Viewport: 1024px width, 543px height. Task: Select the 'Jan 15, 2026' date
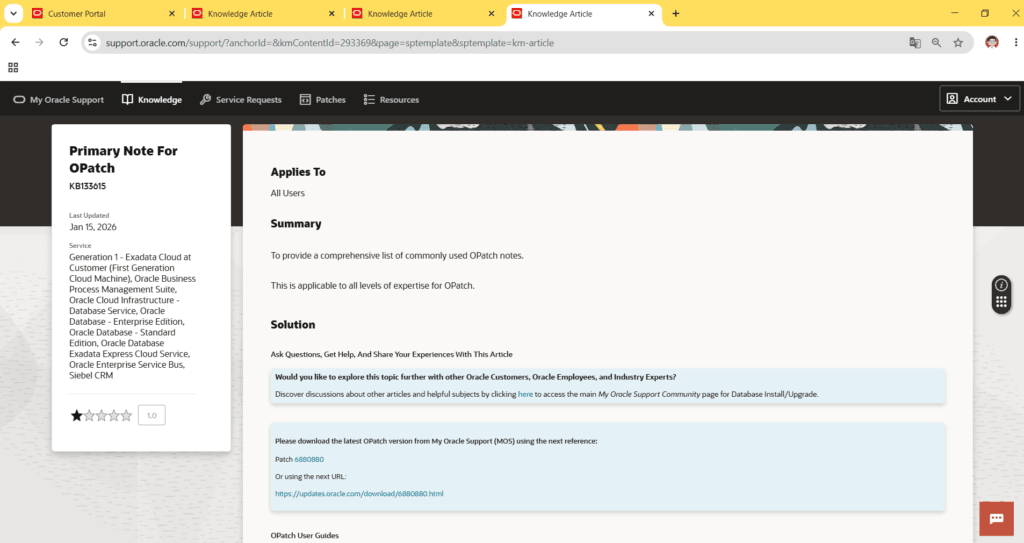point(93,227)
